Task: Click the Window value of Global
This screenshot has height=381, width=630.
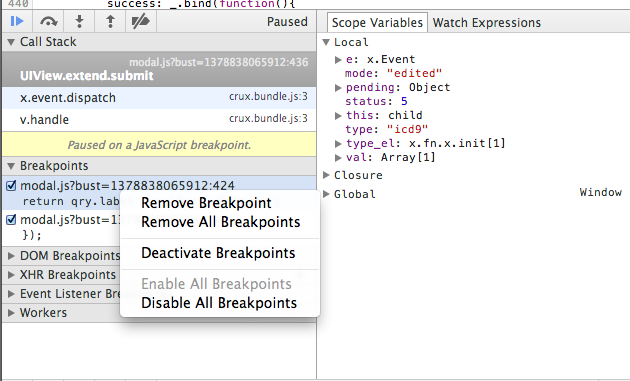Action: [601, 193]
